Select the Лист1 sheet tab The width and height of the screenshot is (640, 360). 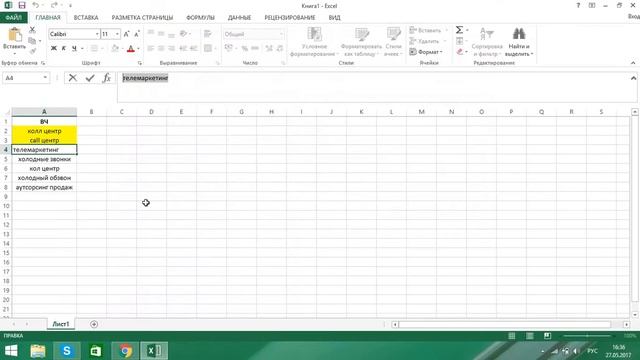[61, 324]
